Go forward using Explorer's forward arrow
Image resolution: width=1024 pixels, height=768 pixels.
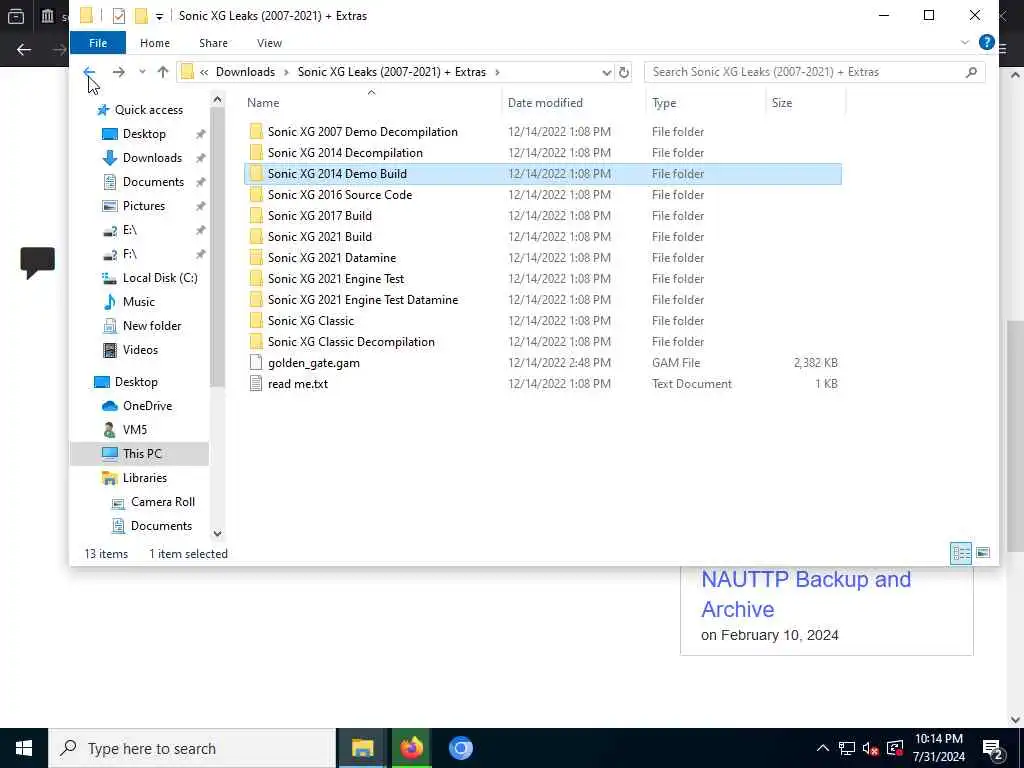pos(118,72)
